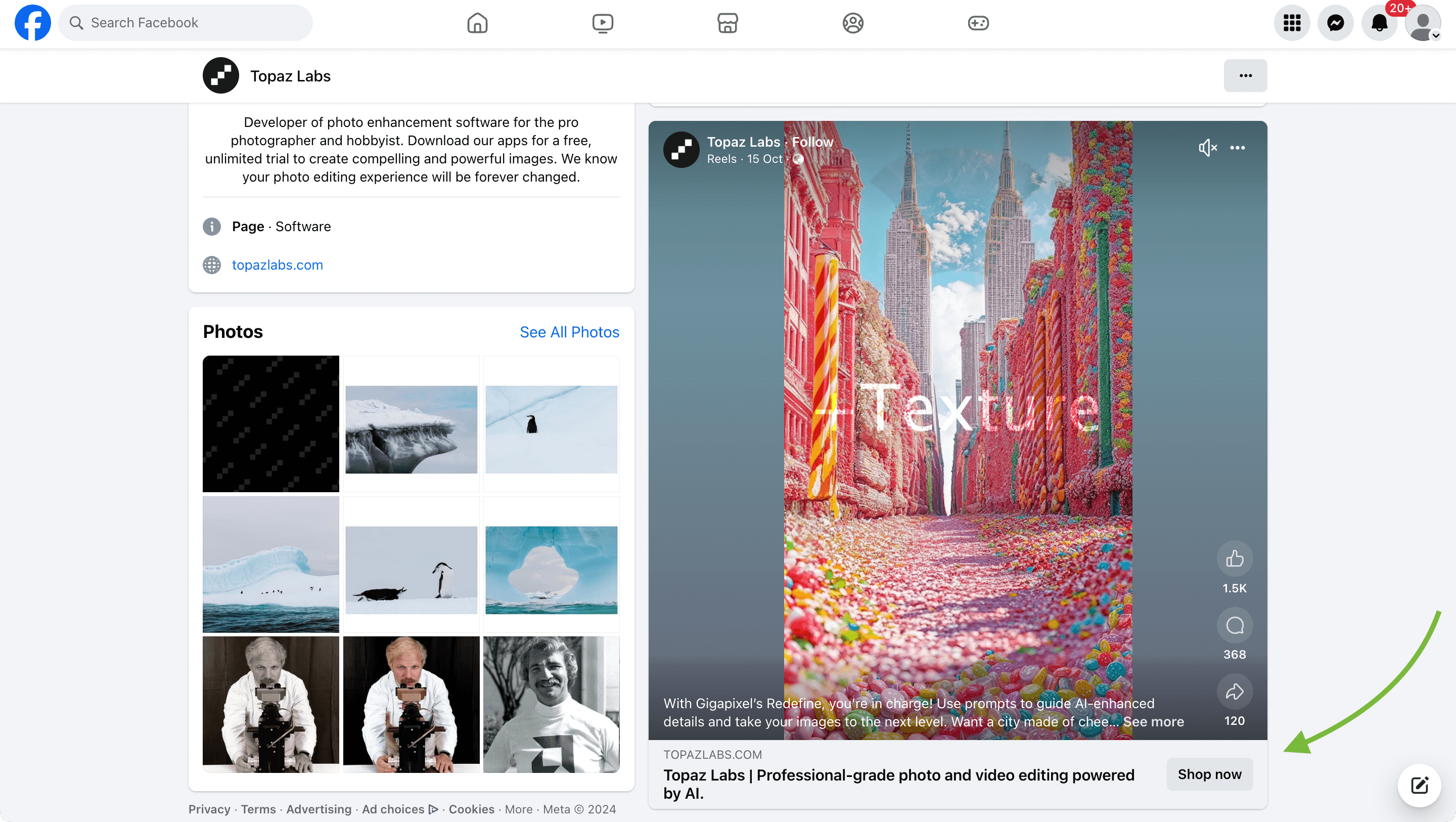Click the Search Facebook field

tap(186, 23)
